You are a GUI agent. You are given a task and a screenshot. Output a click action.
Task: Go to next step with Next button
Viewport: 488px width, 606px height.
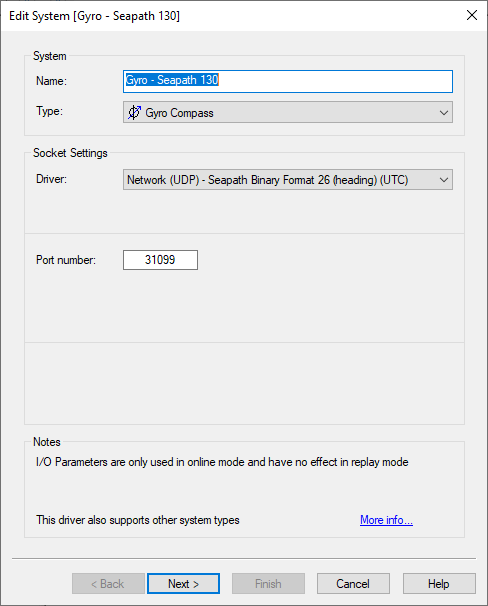[184, 584]
